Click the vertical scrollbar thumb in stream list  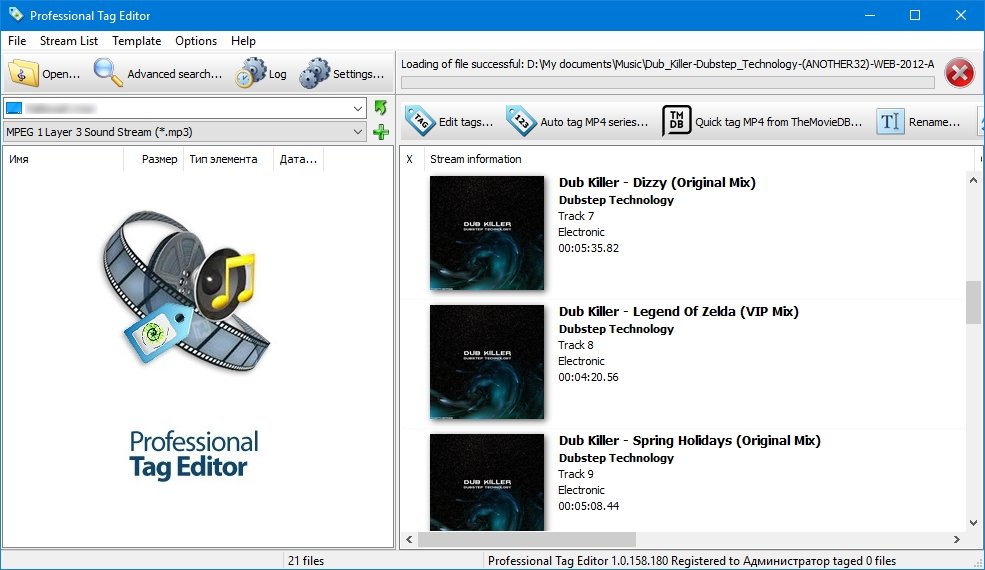[x=973, y=302]
